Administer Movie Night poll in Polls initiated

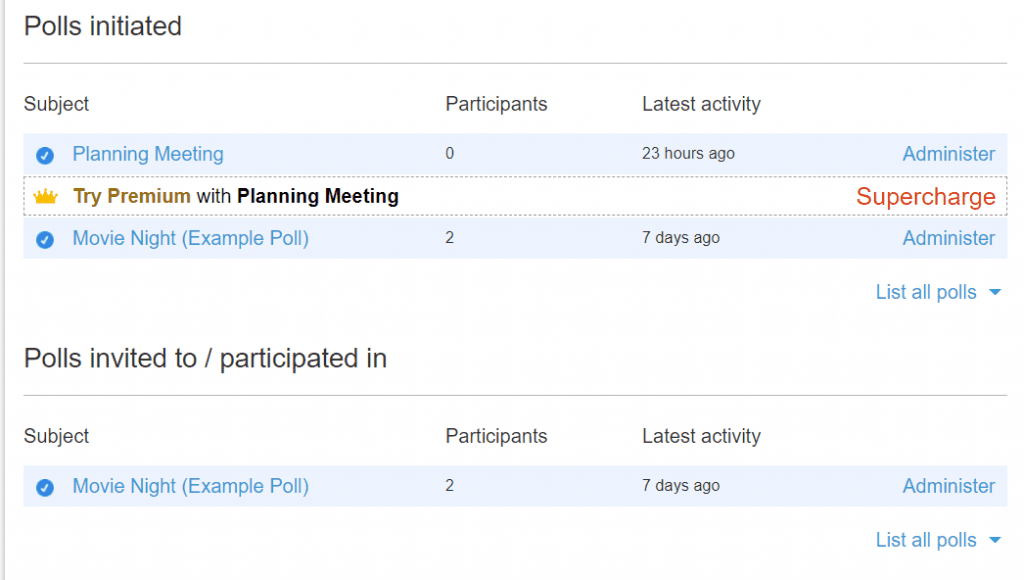click(949, 238)
